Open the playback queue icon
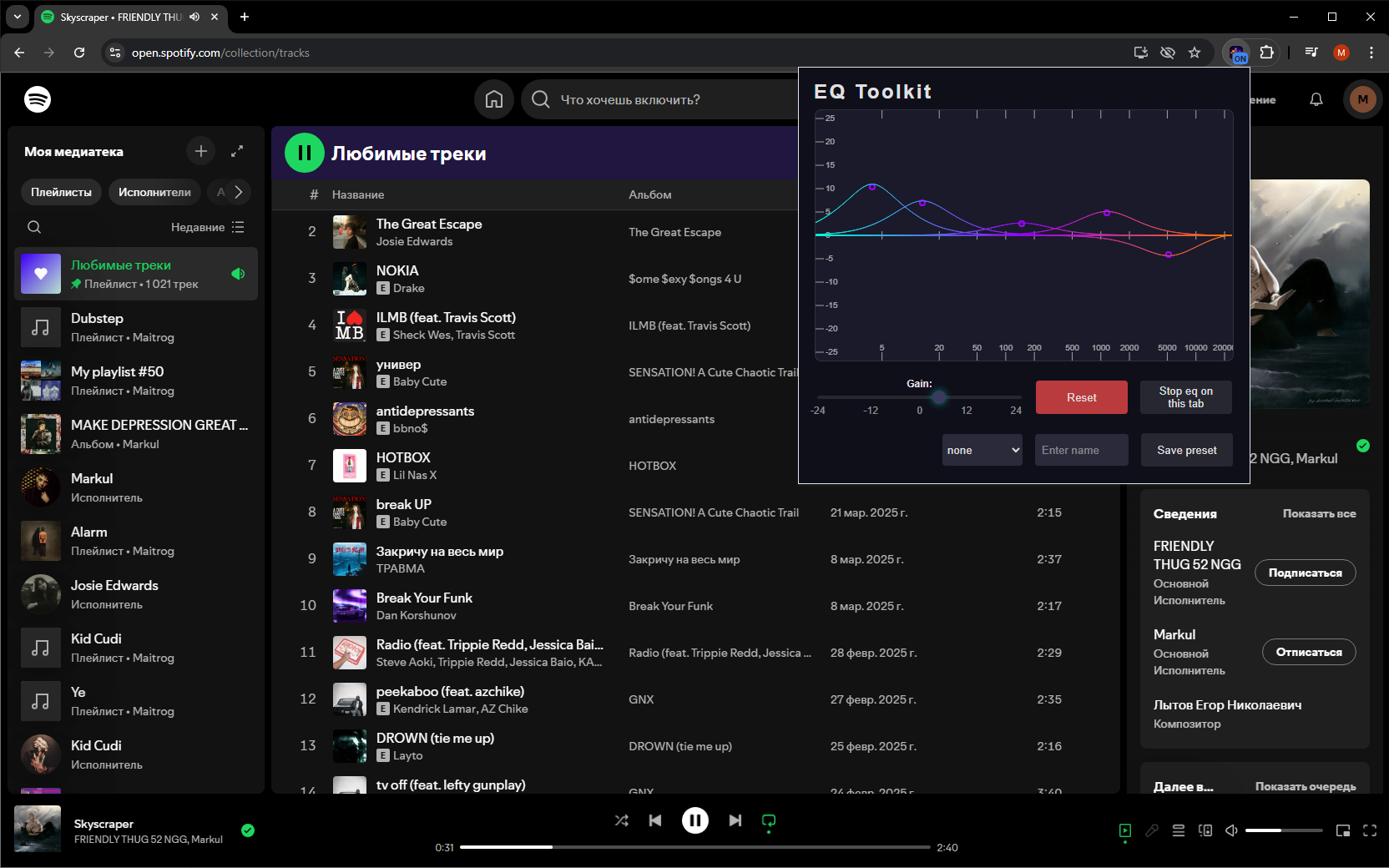 tap(1179, 830)
